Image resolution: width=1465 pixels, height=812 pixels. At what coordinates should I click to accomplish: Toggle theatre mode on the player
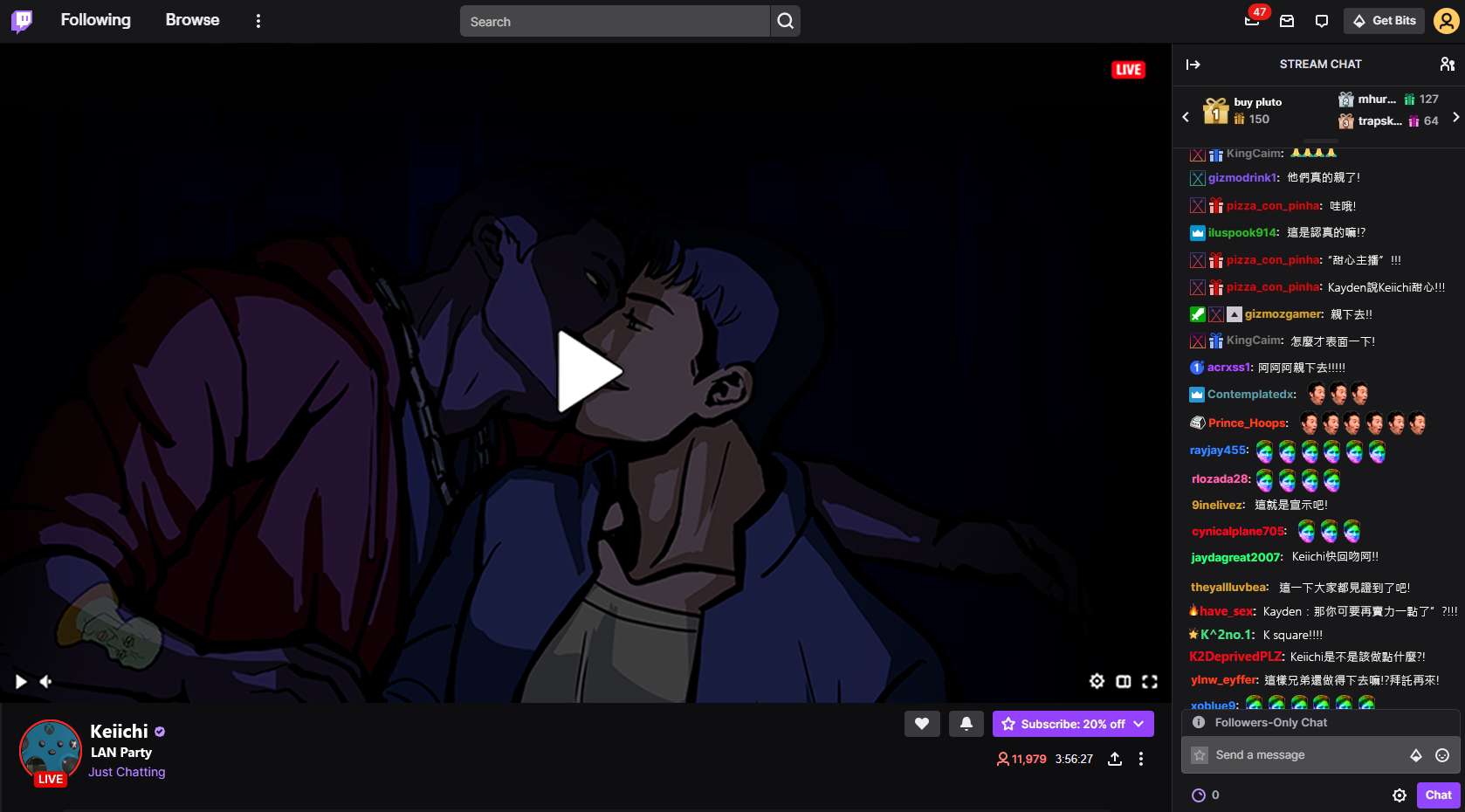tap(1124, 681)
